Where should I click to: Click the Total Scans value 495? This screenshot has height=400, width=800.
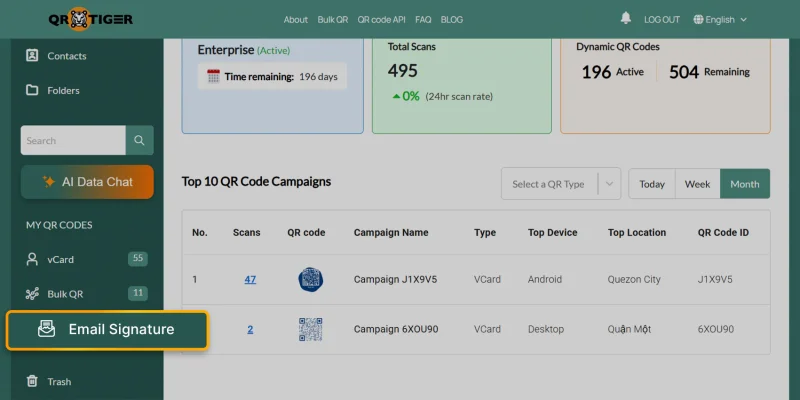click(403, 70)
